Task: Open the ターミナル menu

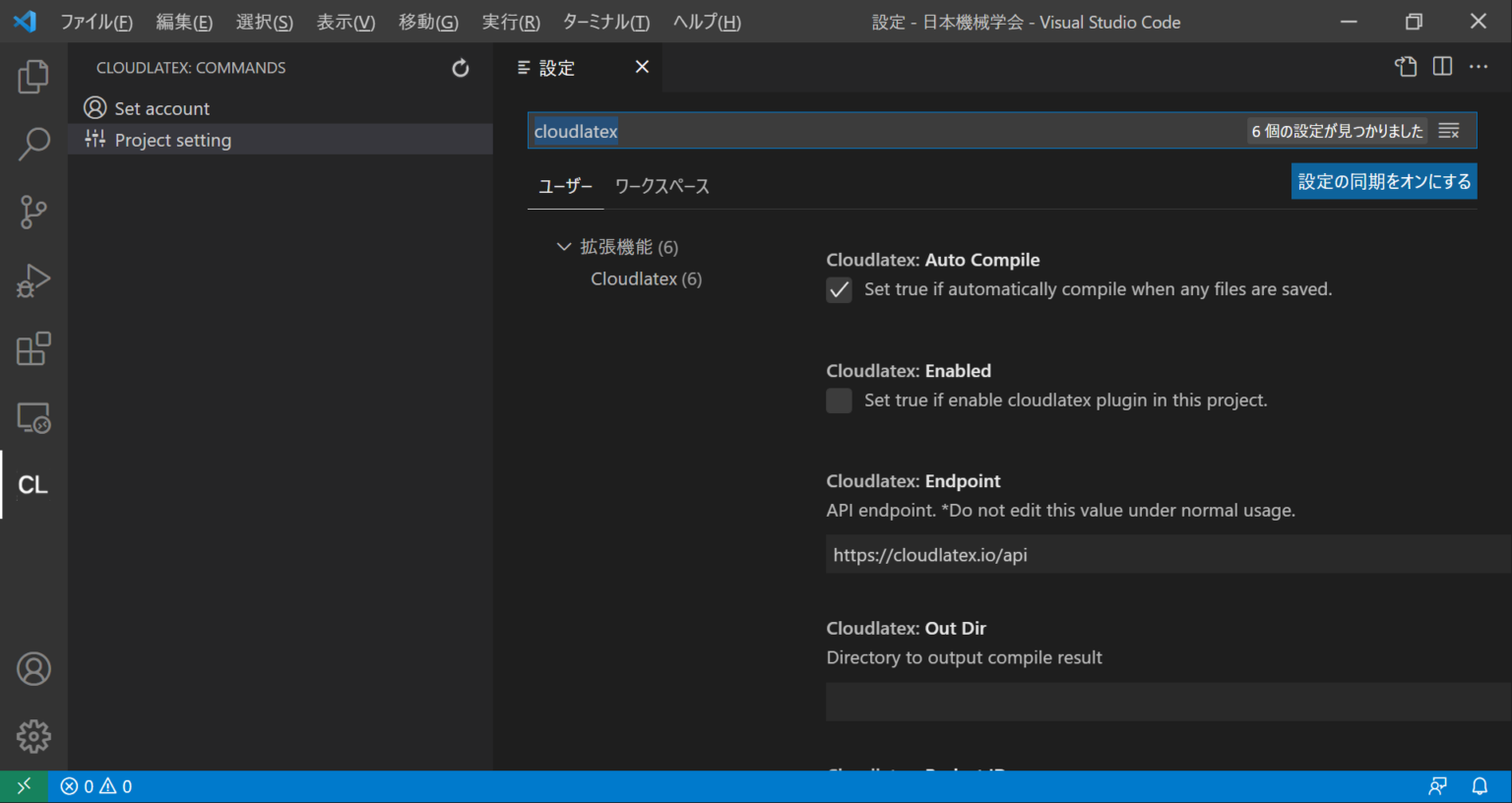Action: [604, 22]
